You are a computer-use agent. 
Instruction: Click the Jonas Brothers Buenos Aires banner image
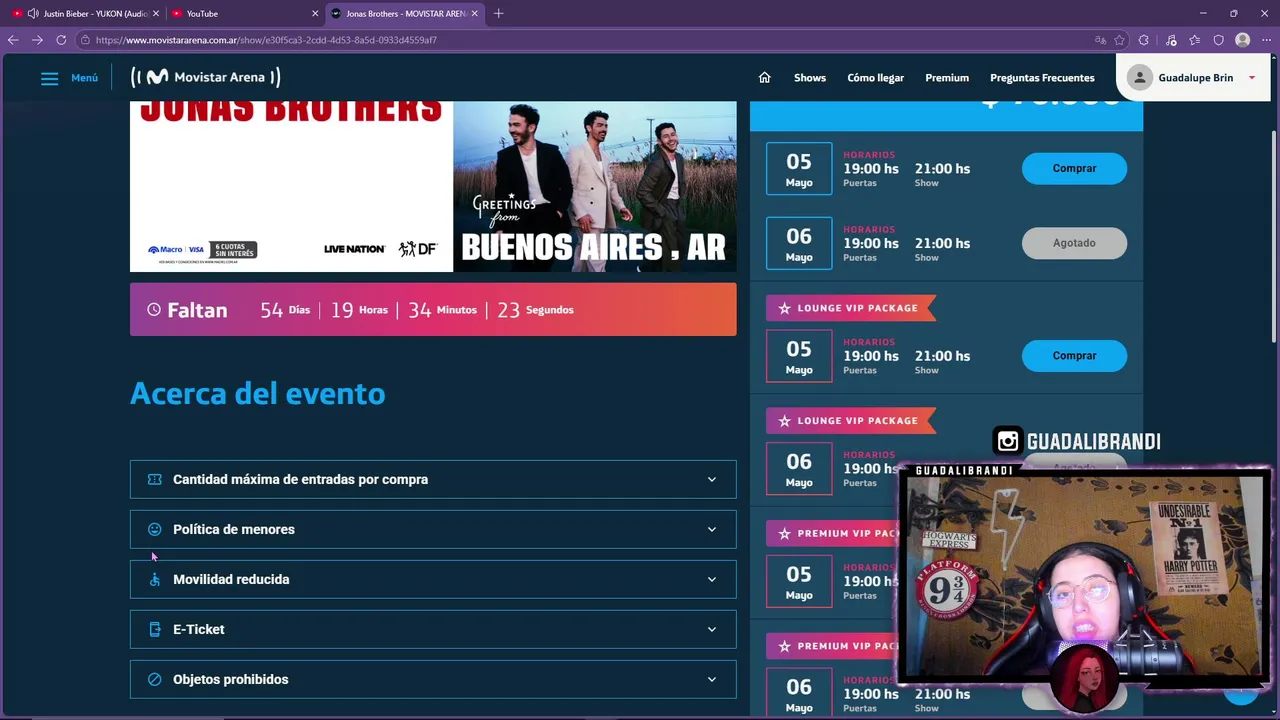coord(433,186)
